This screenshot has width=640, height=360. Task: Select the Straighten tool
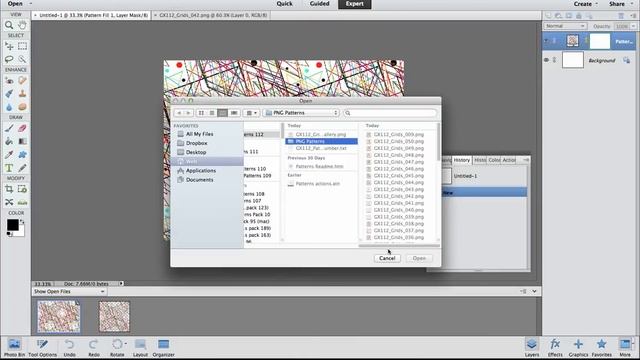tap(22, 202)
